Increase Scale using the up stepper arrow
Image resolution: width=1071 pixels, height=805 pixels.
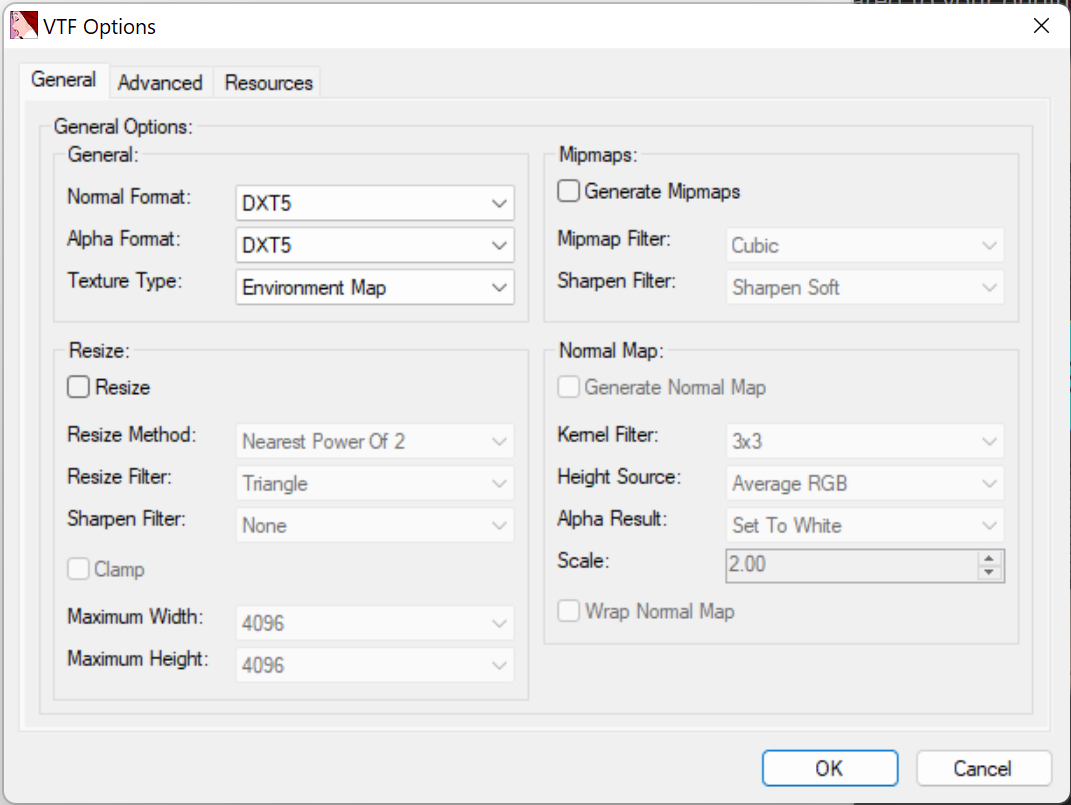point(989,558)
